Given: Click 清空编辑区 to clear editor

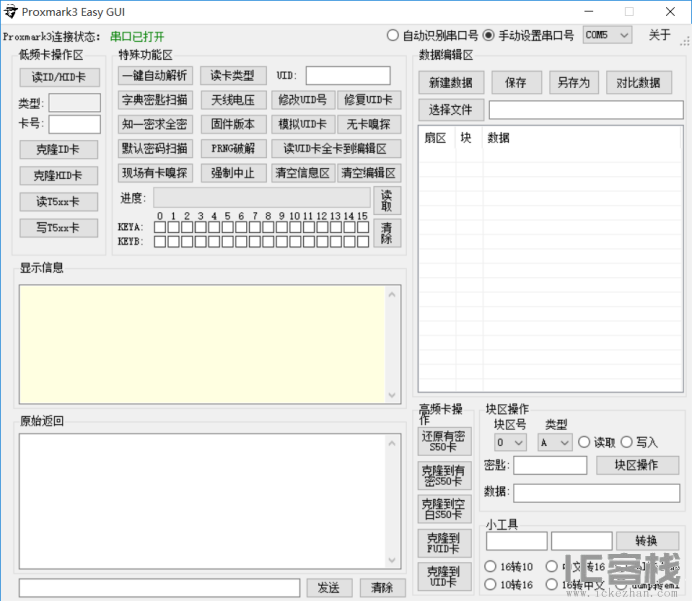Looking at the screenshot, I should pyautogui.click(x=369, y=173).
